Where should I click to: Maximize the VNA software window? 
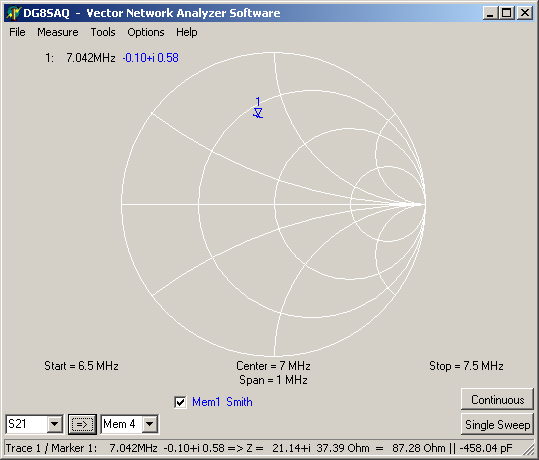pyautogui.click(x=507, y=13)
